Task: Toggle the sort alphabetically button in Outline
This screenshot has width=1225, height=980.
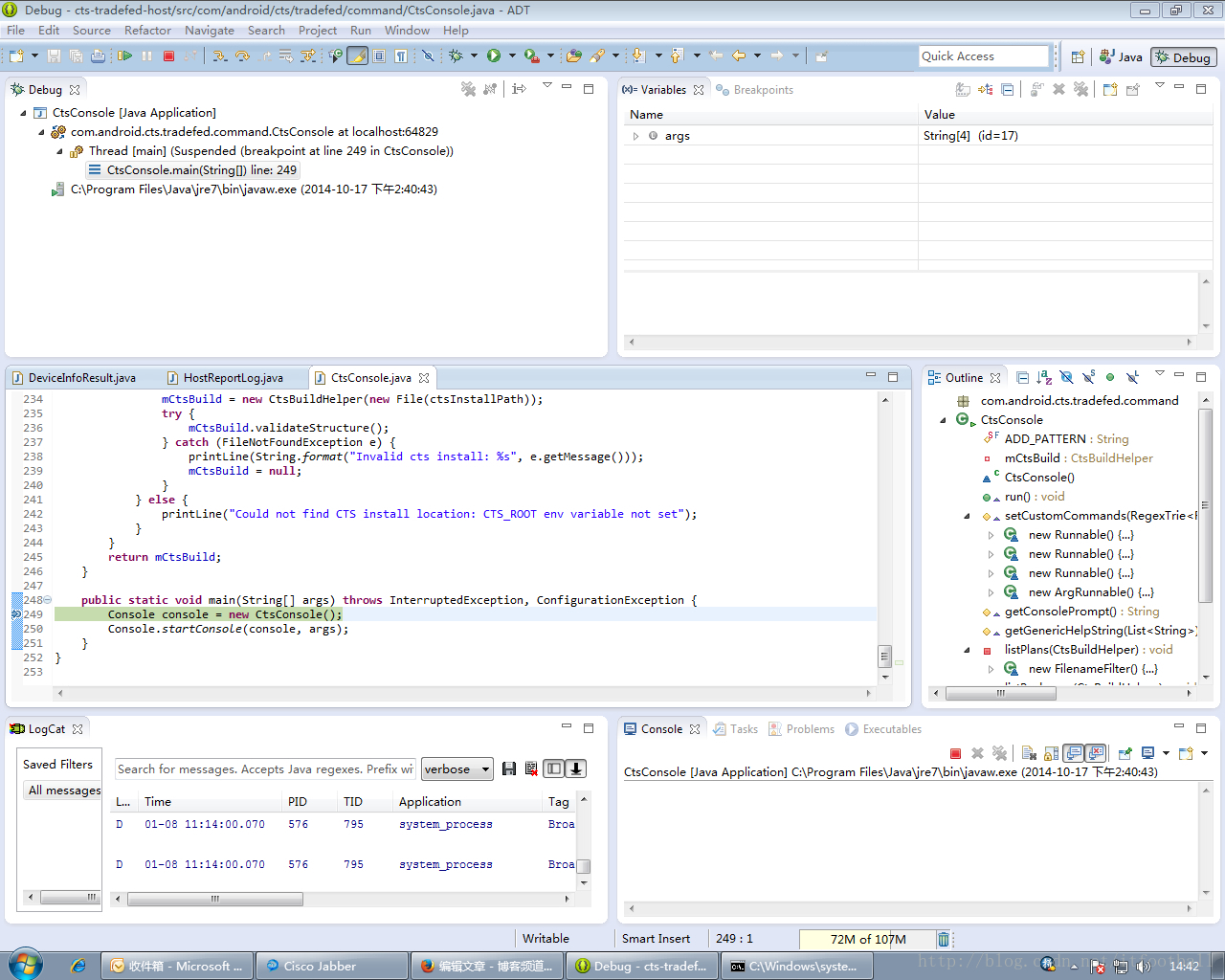Action: [x=1044, y=378]
